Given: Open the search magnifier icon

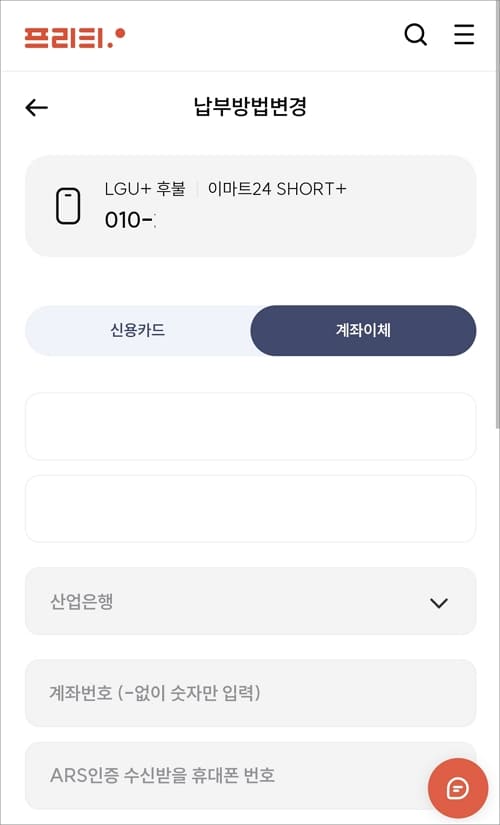Looking at the screenshot, I should [x=415, y=35].
